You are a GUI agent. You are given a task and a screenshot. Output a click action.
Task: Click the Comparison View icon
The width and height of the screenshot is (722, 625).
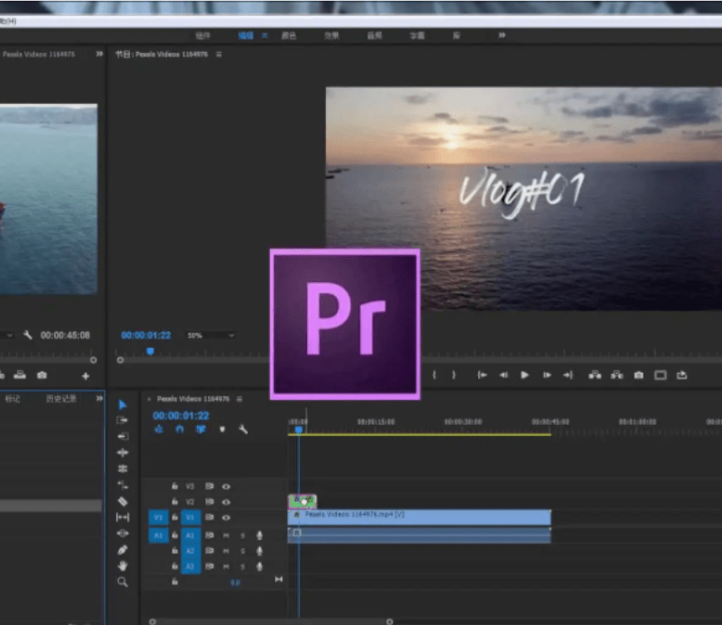[660, 375]
